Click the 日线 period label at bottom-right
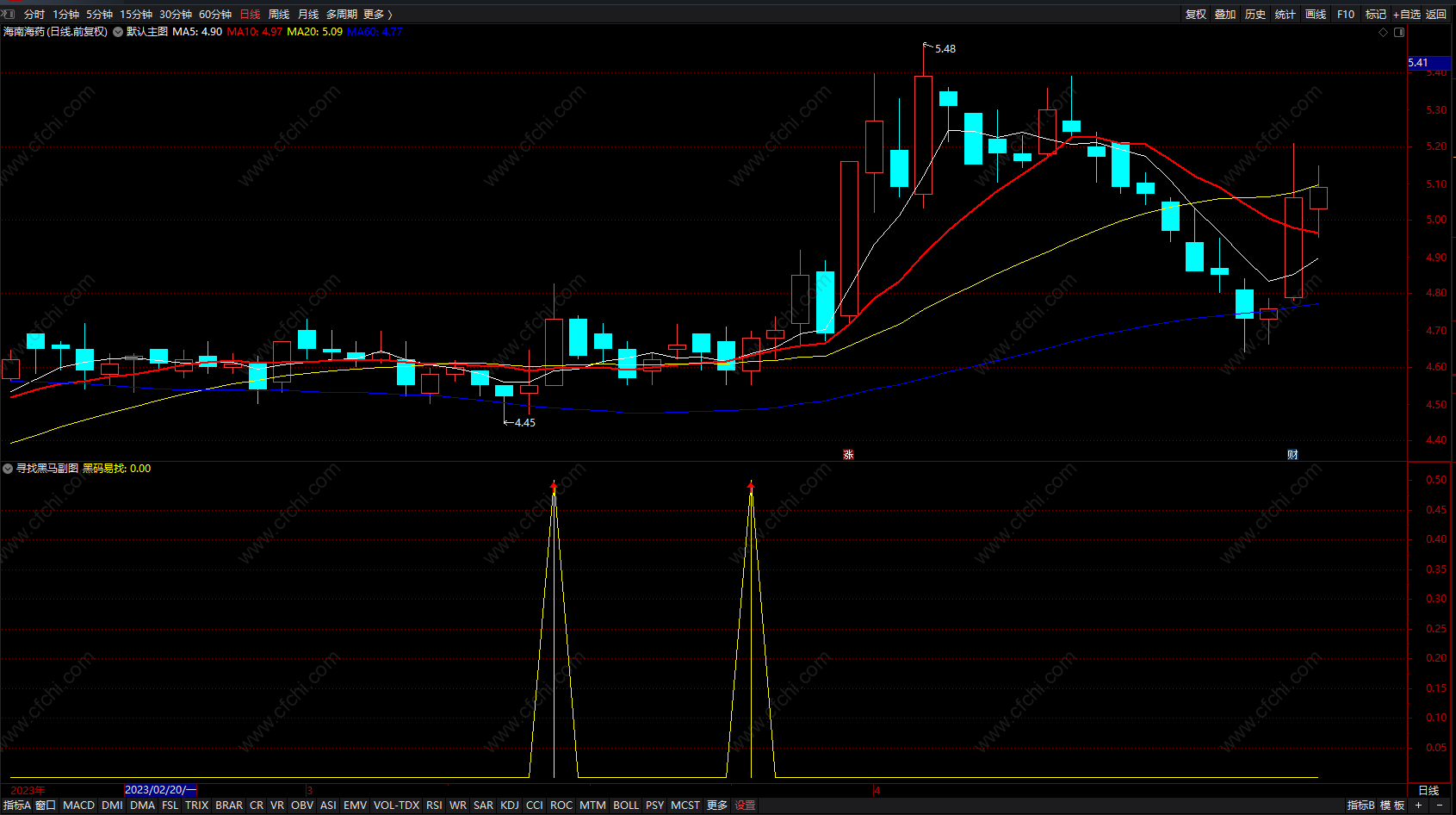Image resolution: width=1456 pixels, height=815 pixels. [x=1428, y=790]
